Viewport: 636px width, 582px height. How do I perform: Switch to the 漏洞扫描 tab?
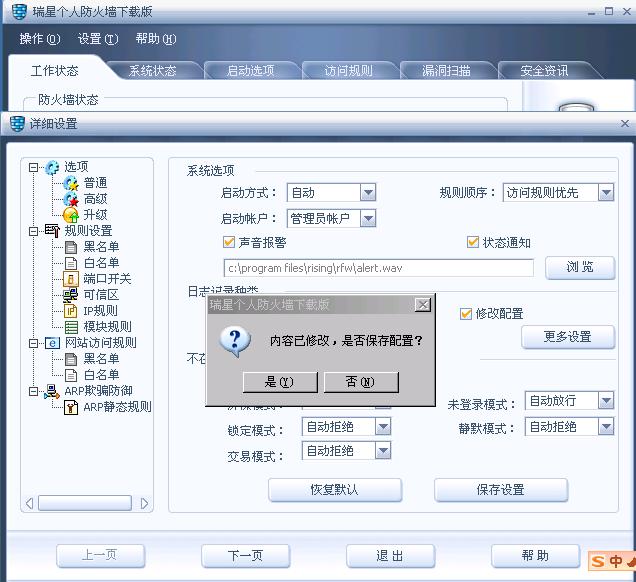coord(446,71)
